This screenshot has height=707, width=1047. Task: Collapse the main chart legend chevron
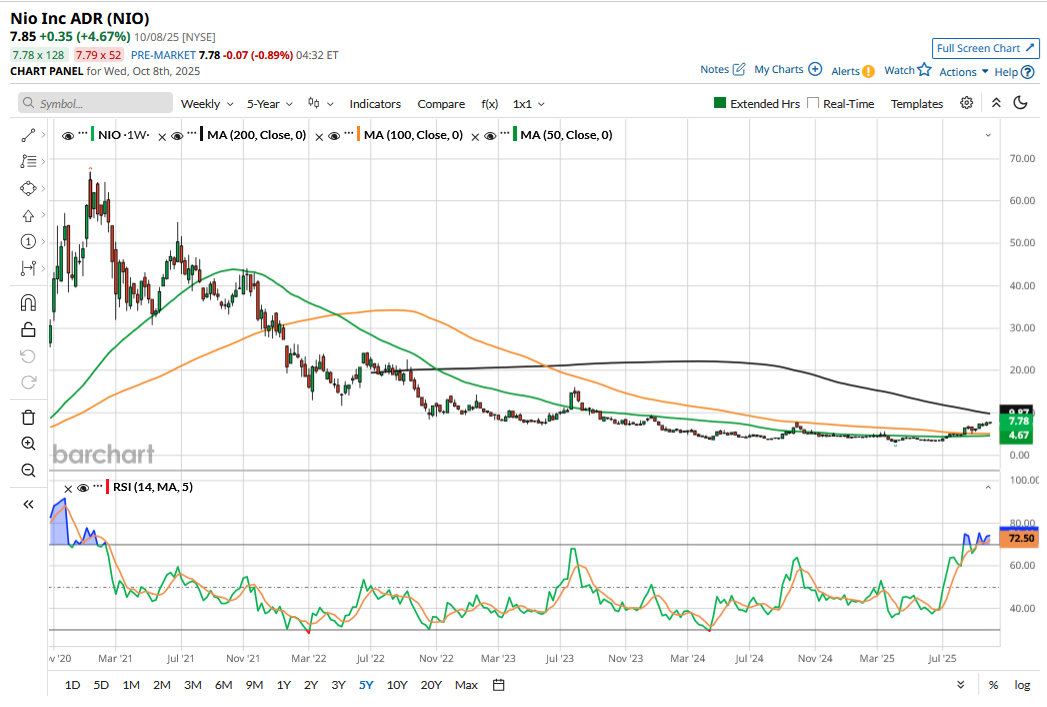(x=988, y=136)
